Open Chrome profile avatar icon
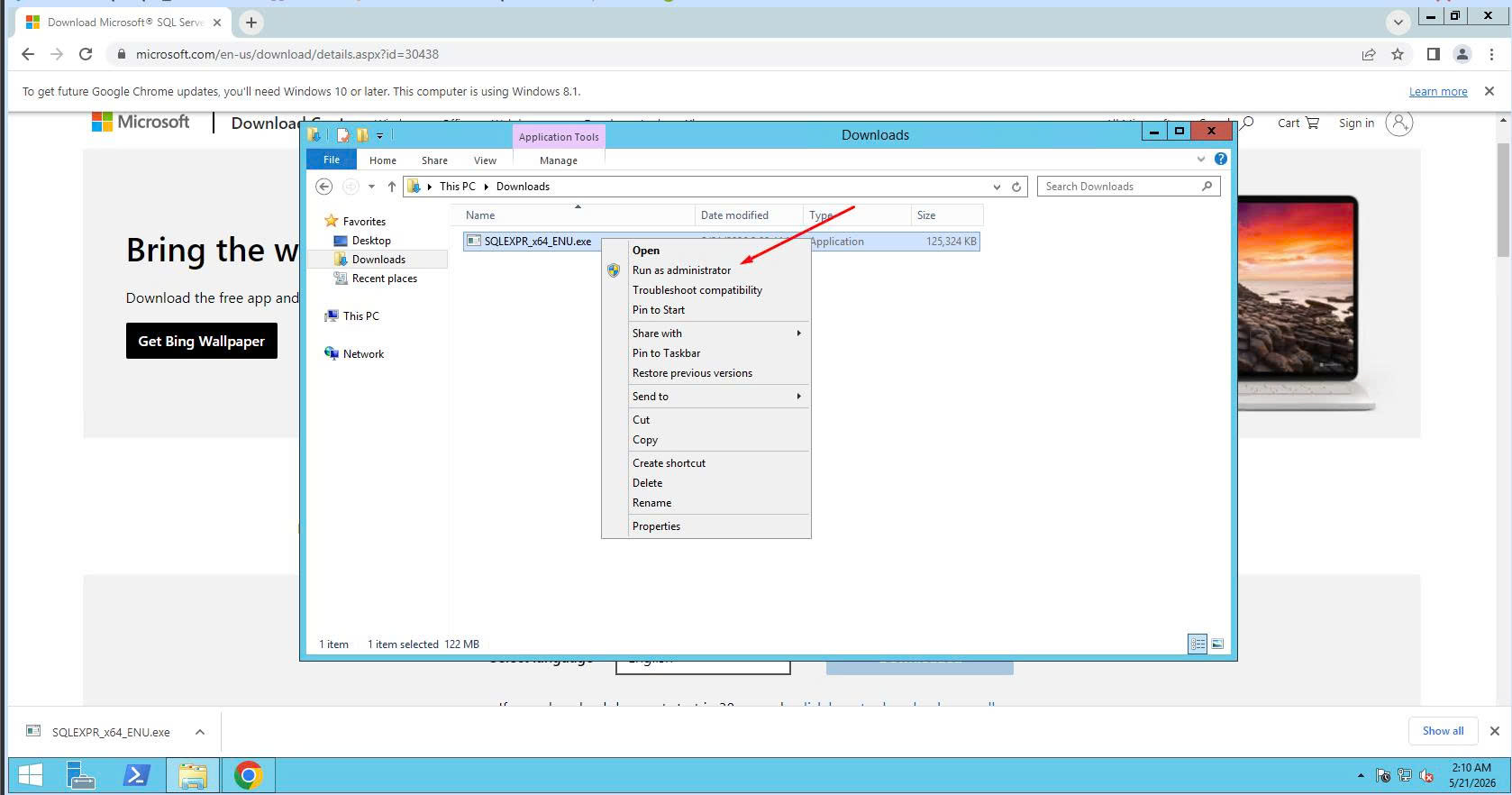Viewport: 1512px width, 795px height. (x=1462, y=54)
